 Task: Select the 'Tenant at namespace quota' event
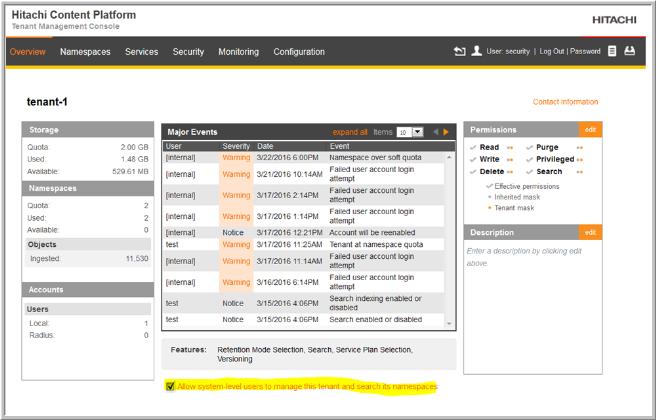pyautogui.click(x=304, y=244)
